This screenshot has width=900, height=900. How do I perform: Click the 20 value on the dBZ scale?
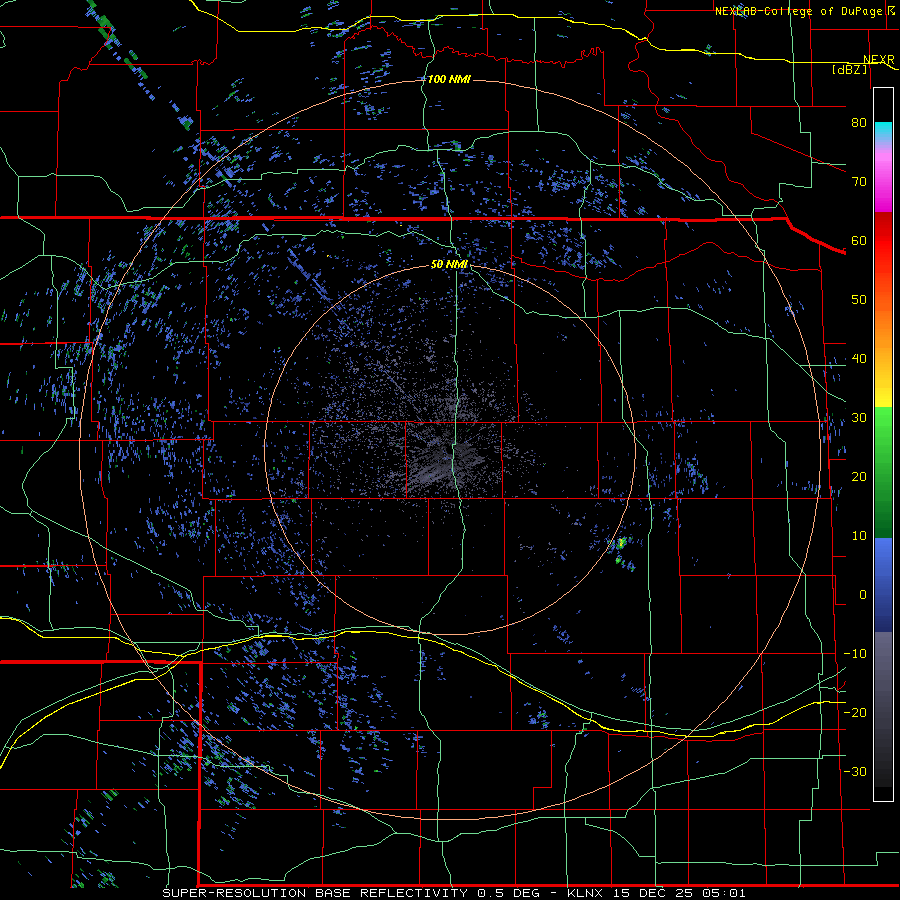click(859, 476)
